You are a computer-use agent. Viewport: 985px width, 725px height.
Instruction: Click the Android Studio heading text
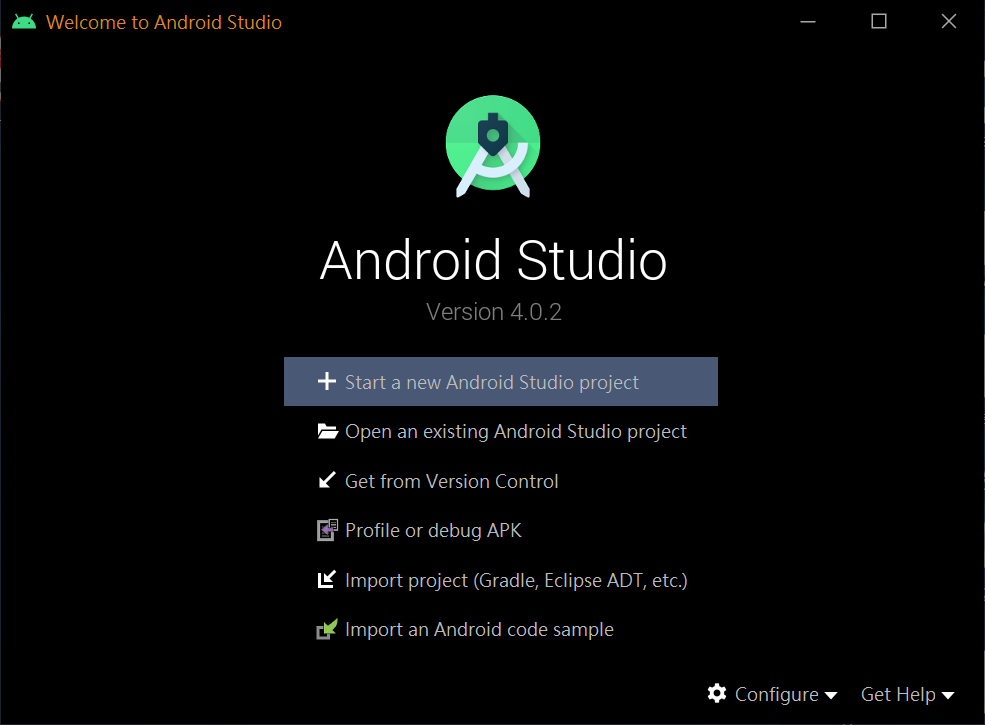click(x=493, y=260)
